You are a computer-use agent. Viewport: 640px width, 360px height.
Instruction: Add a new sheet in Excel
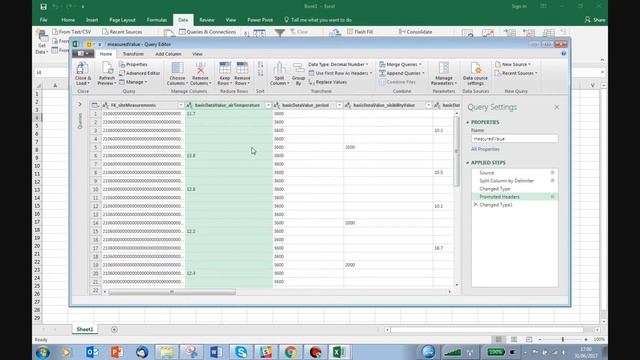114,329
